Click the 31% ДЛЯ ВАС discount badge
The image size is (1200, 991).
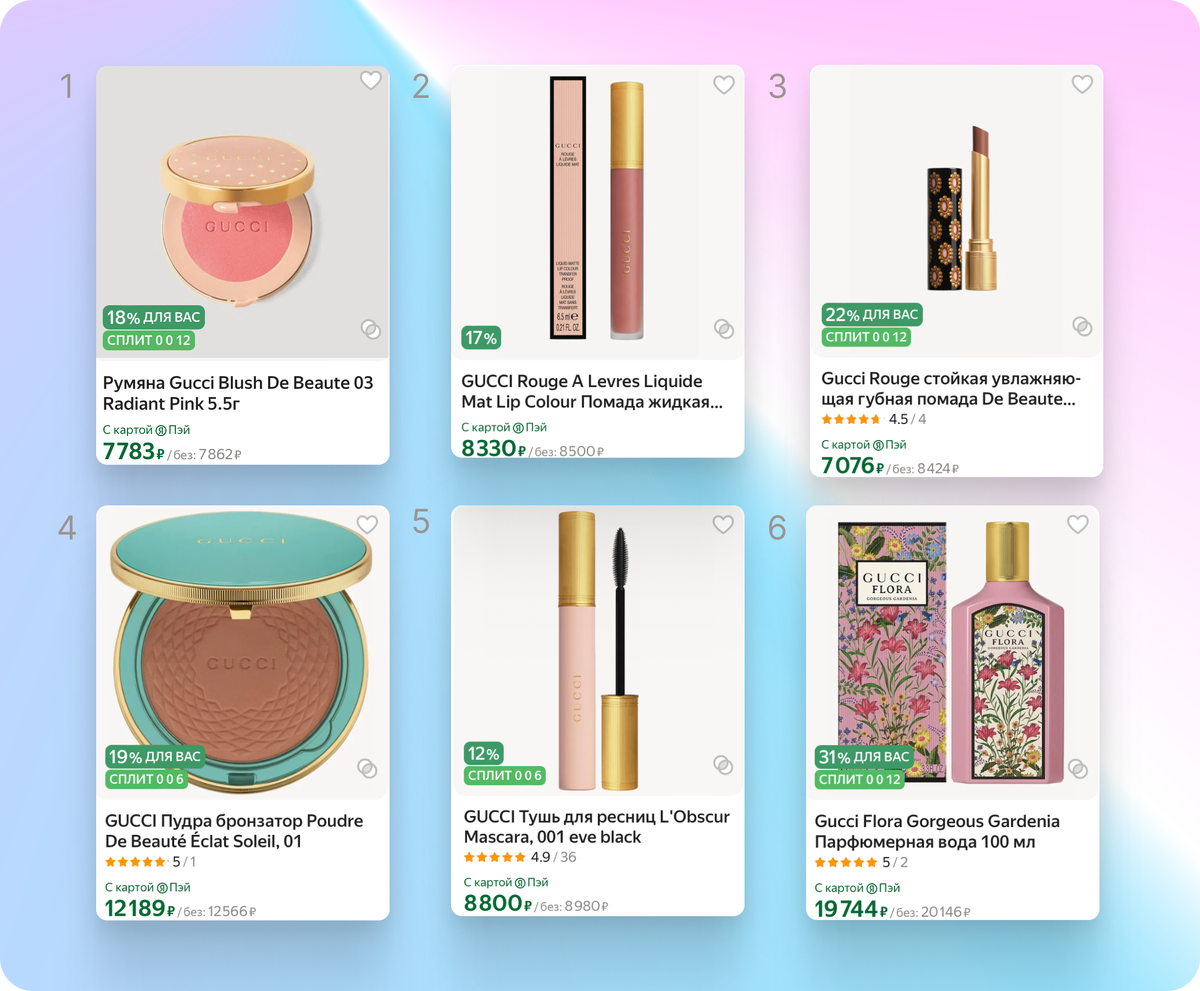click(865, 757)
